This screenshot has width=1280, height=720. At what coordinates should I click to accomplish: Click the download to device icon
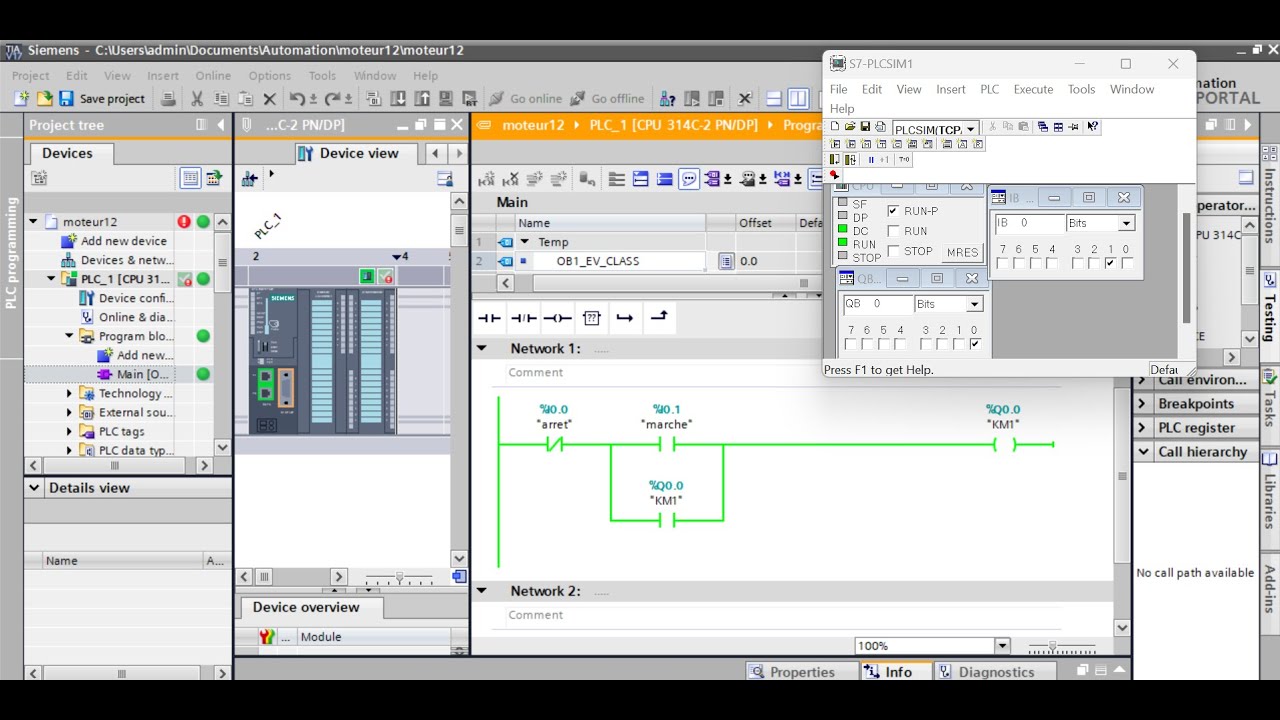(x=398, y=99)
